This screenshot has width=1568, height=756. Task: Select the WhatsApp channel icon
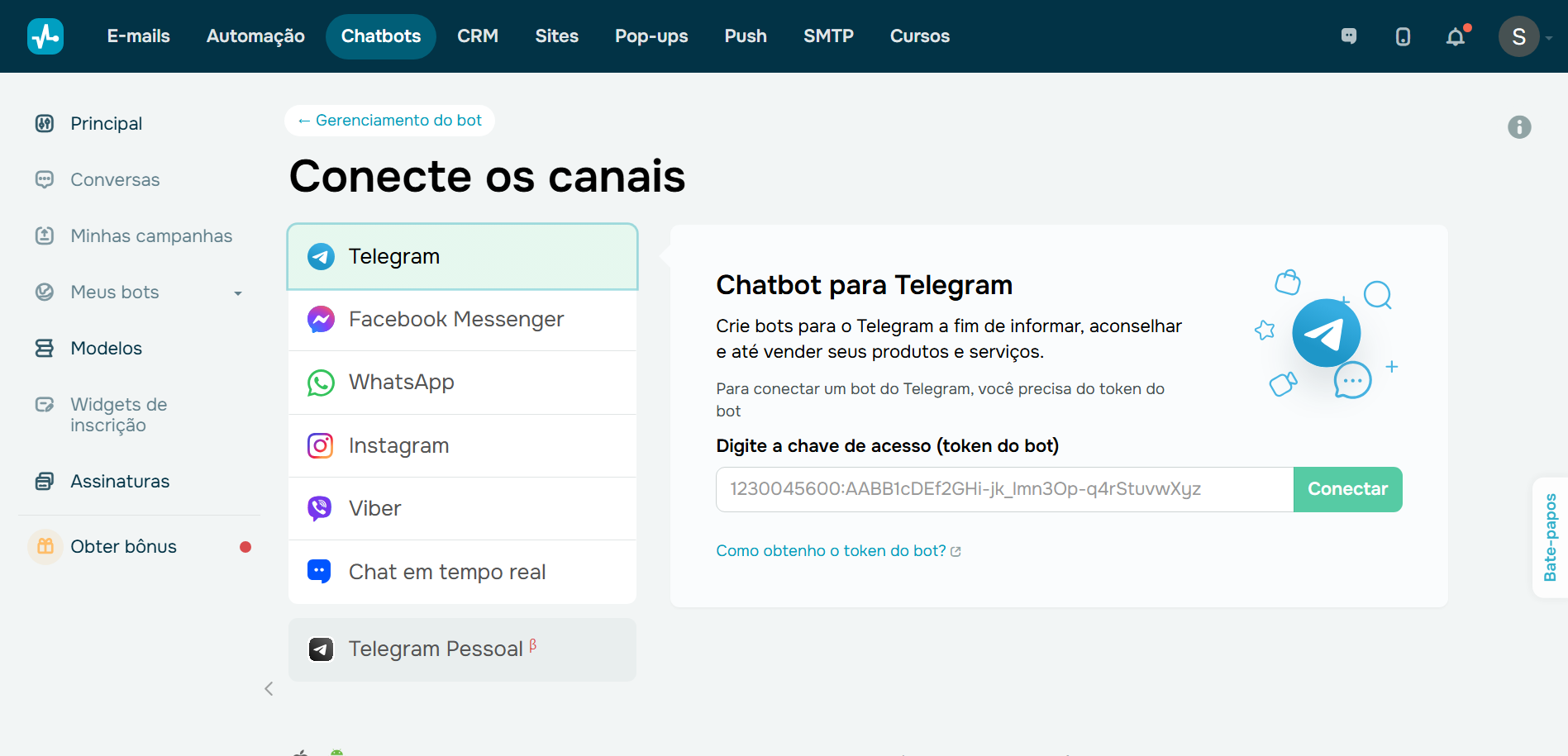tap(320, 382)
